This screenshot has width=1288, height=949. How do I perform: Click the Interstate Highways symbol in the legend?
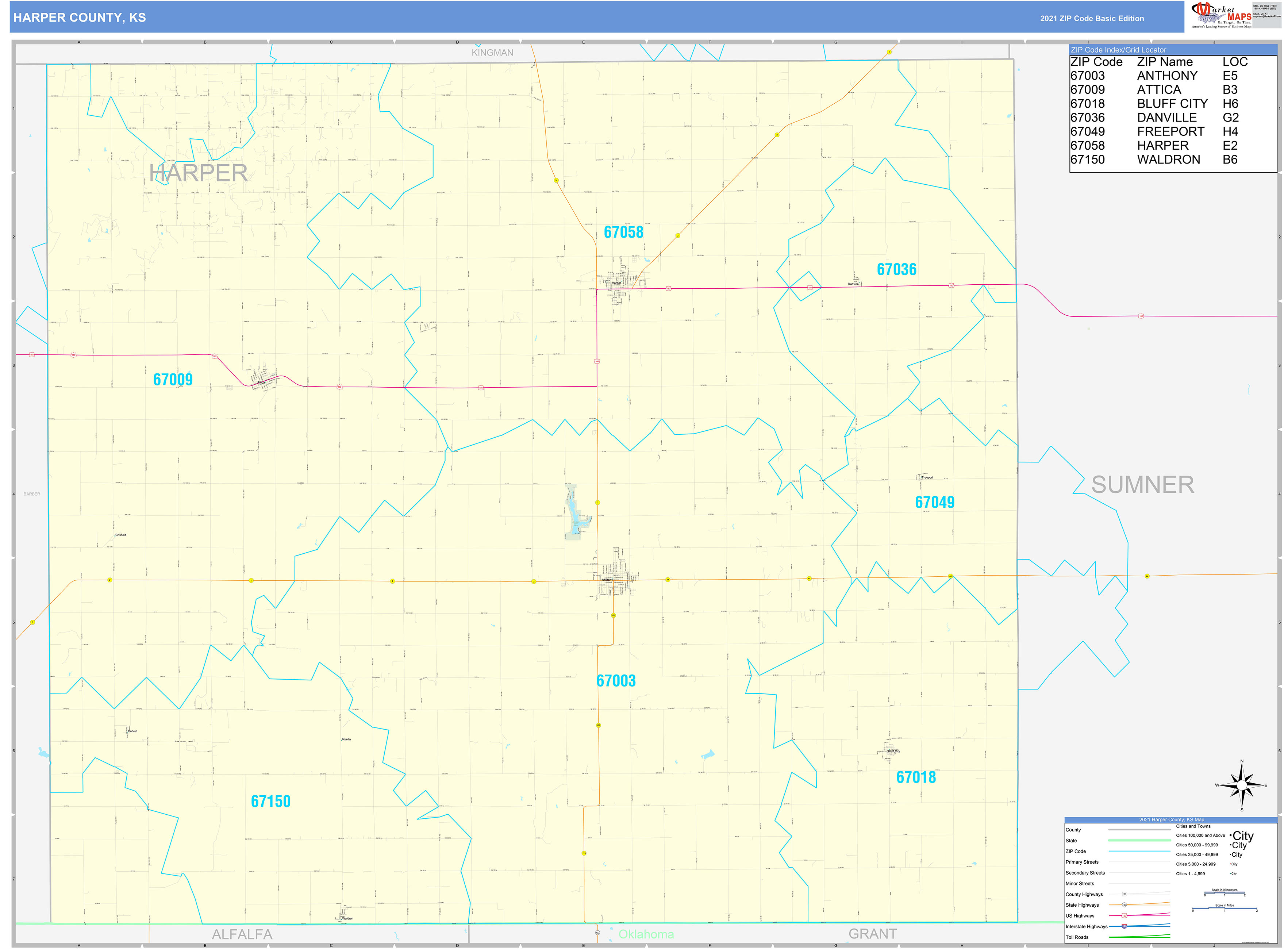pyautogui.click(x=1125, y=927)
